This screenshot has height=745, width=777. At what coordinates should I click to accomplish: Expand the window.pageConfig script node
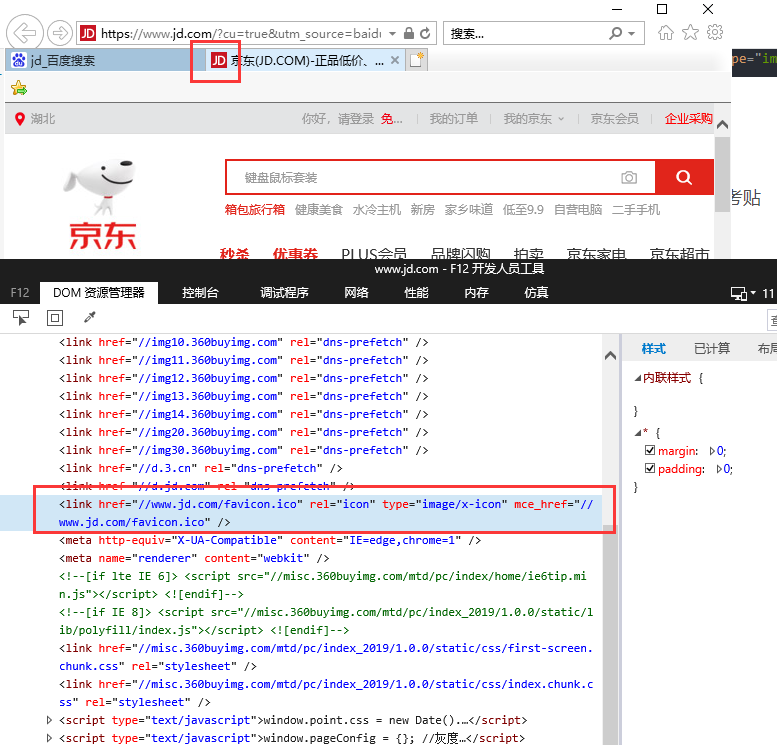pos(49,738)
